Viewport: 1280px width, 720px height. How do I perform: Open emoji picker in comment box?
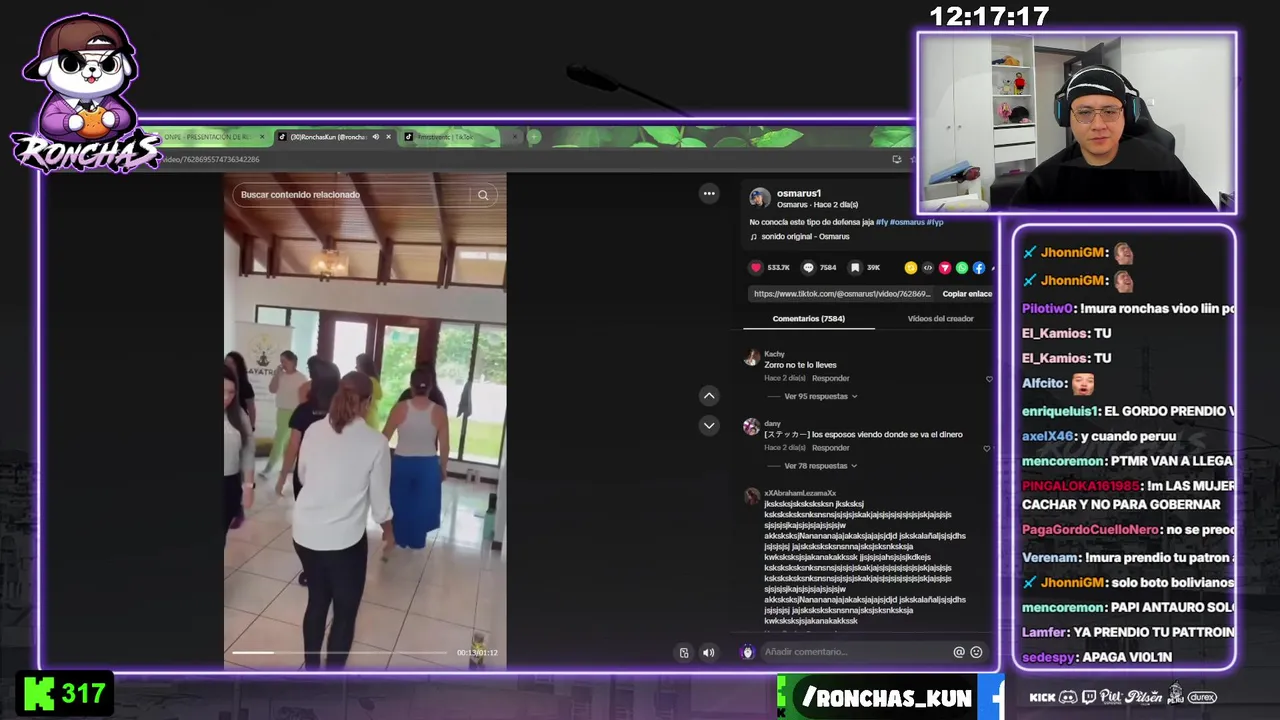(976, 652)
